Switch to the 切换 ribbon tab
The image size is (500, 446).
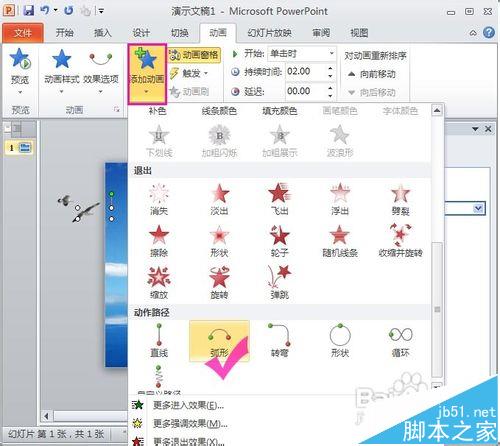pyautogui.click(x=180, y=33)
